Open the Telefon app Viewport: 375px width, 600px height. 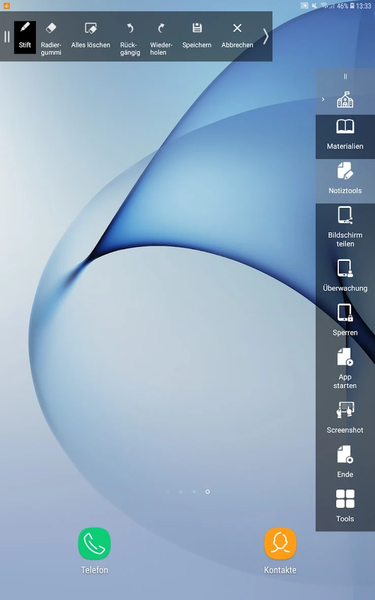coord(95,551)
